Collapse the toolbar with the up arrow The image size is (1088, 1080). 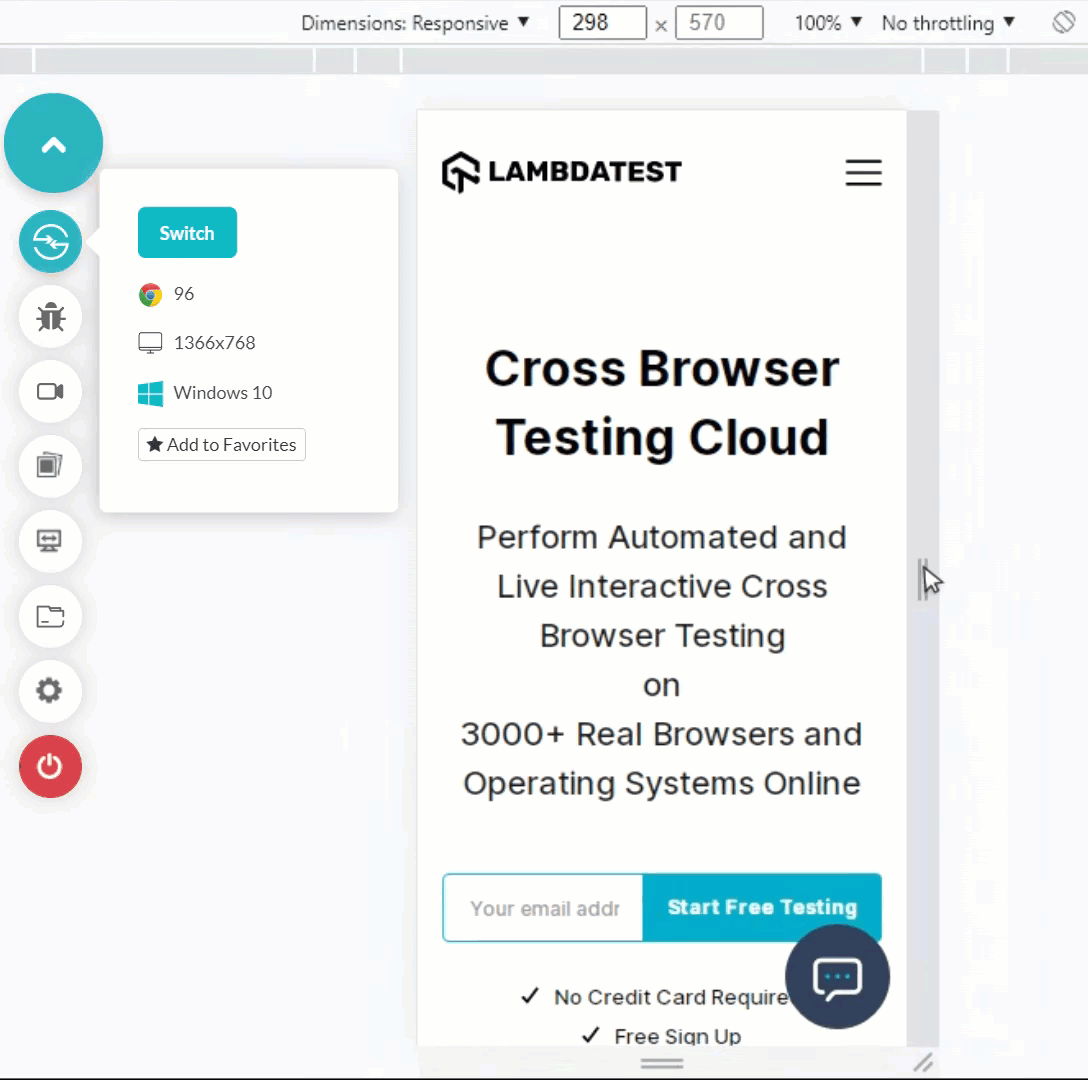[53, 142]
